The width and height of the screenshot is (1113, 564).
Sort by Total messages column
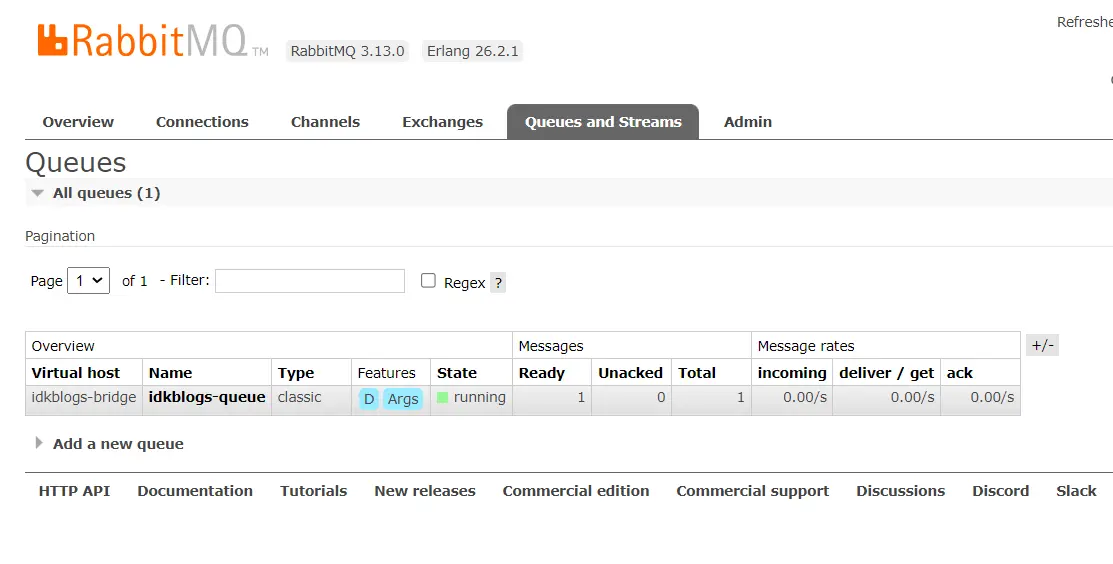pyautogui.click(x=697, y=373)
